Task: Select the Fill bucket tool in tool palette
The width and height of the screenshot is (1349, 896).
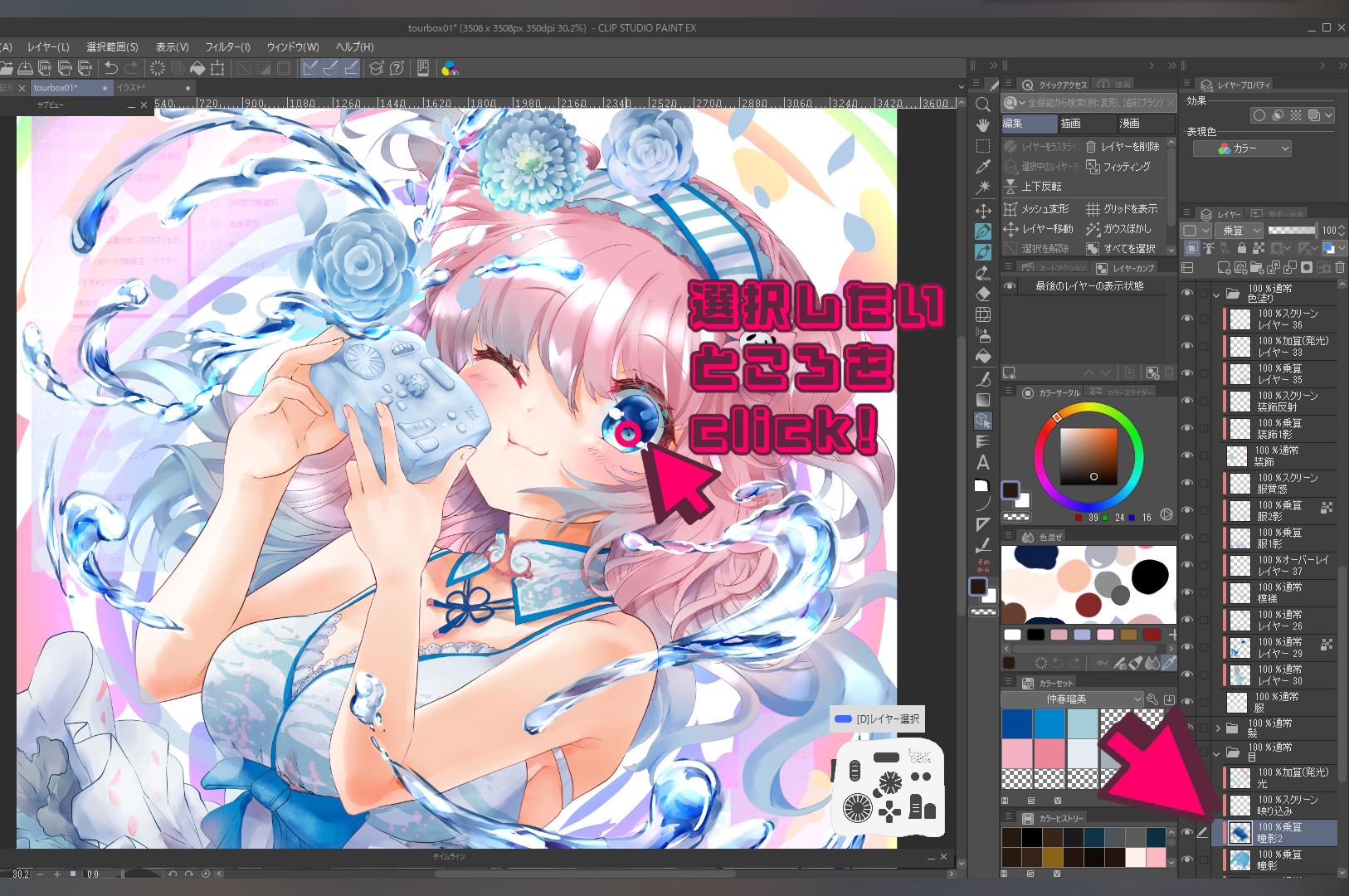Action: [x=983, y=357]
